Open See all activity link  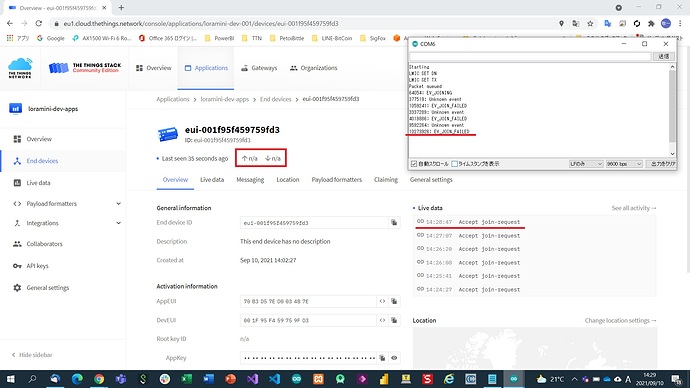pos(634,208)
